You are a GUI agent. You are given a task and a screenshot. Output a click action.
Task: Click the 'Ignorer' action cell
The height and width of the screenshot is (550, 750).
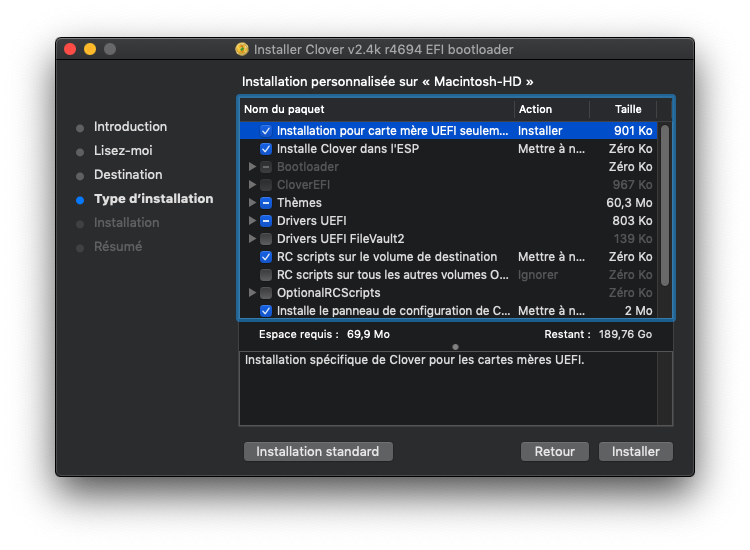[538, 275]
